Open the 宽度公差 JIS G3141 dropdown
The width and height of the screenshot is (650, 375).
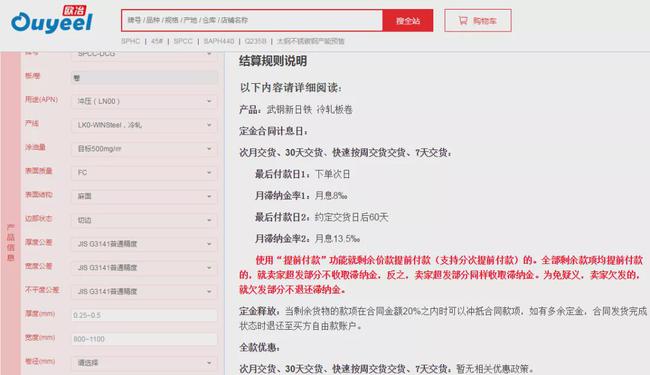click(x=144, y=268)
